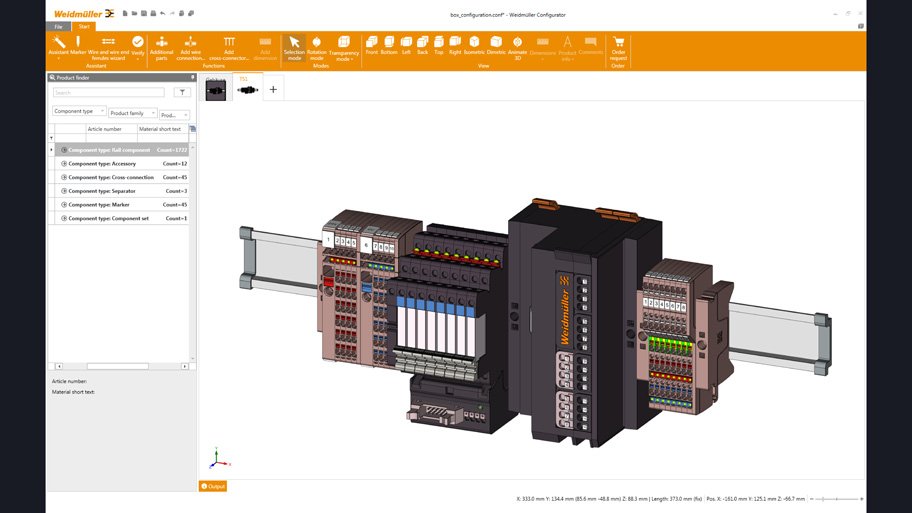Toggle Rotation mode
This screenshot has height=513, width=912.
(316, 47)
